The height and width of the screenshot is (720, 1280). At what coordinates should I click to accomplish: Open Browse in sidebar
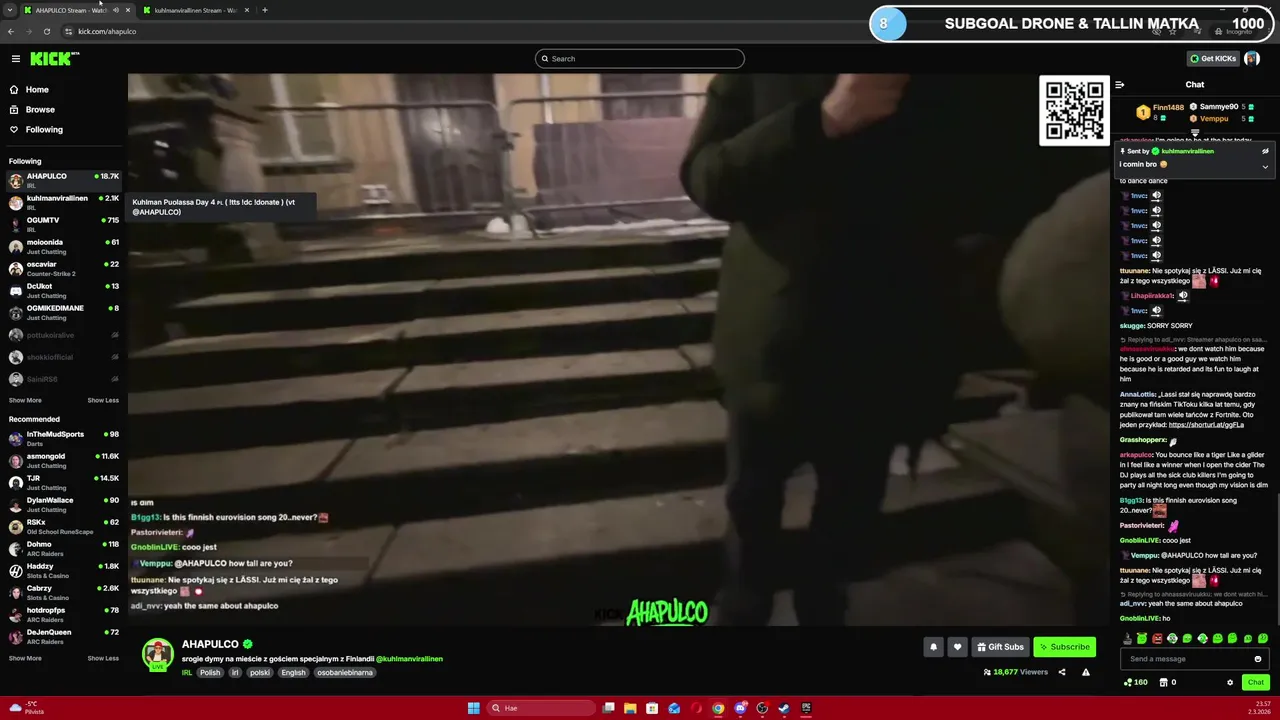click(x=40, y=110)
